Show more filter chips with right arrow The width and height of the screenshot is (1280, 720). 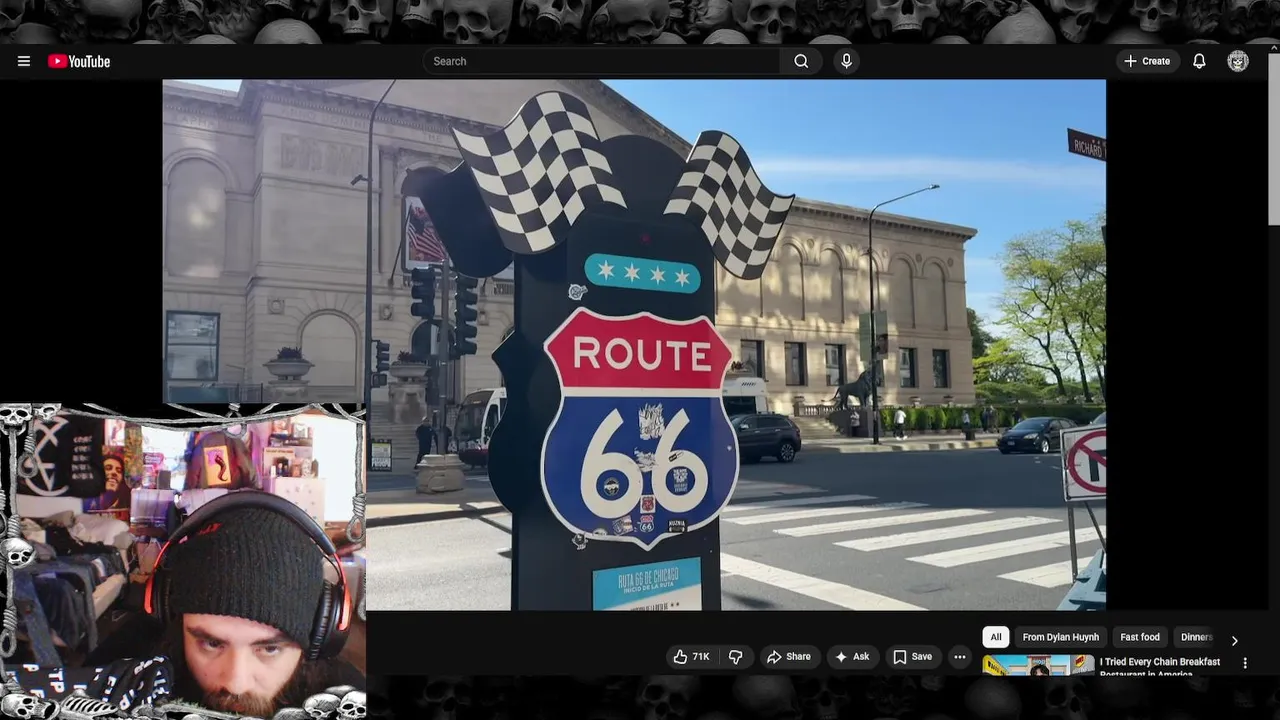click(1234, 640)
